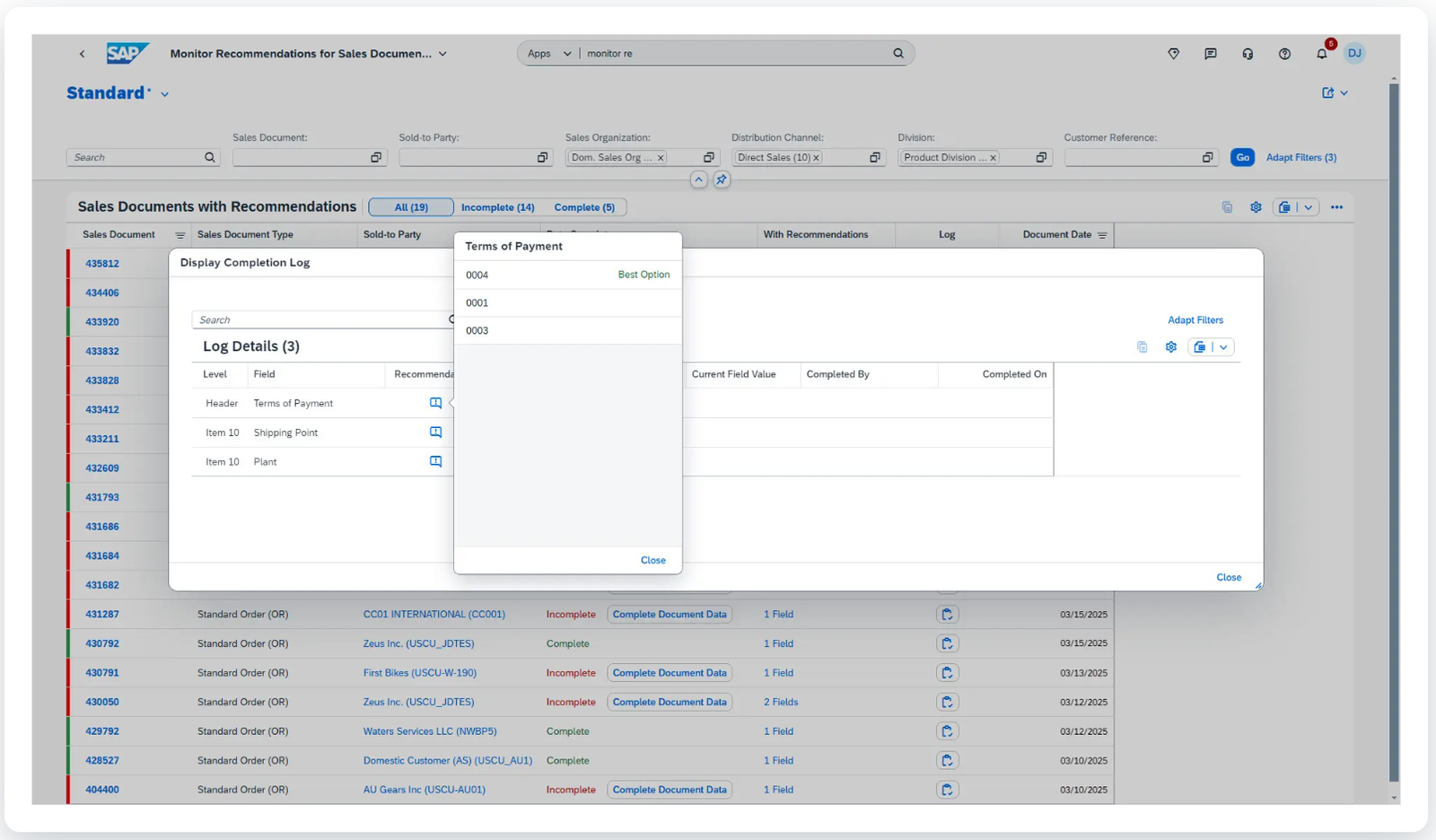This screenshot has width=1436, height=840.
Task: Expand the Standard view variant dropdown
Action: (x=164, y=94)
